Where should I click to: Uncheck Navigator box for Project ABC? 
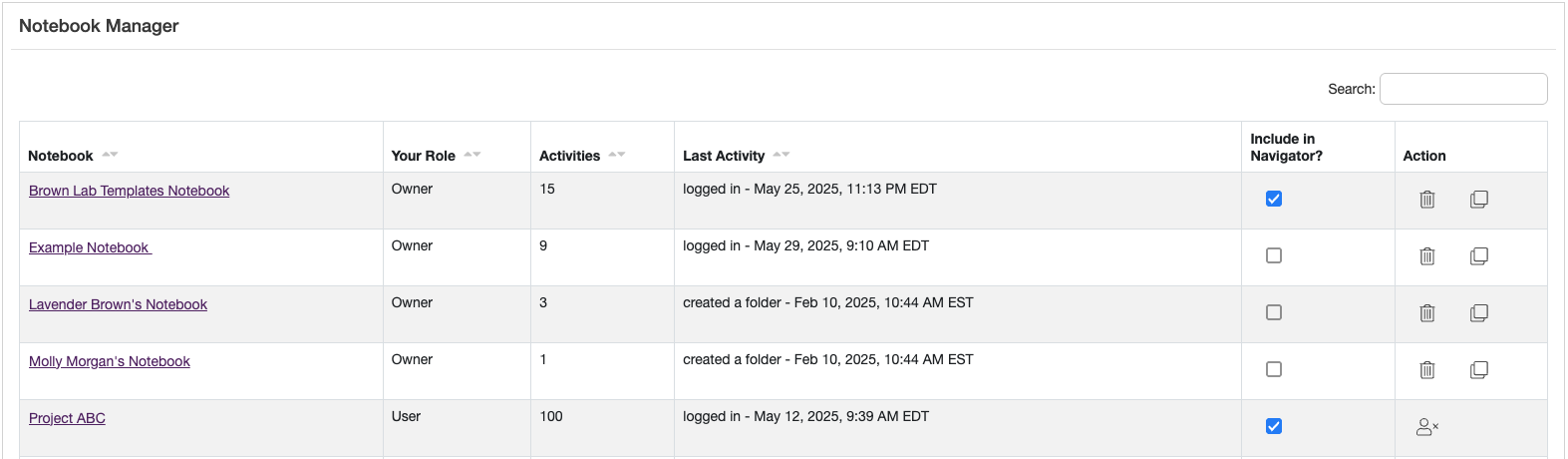tap(1274, 426)
